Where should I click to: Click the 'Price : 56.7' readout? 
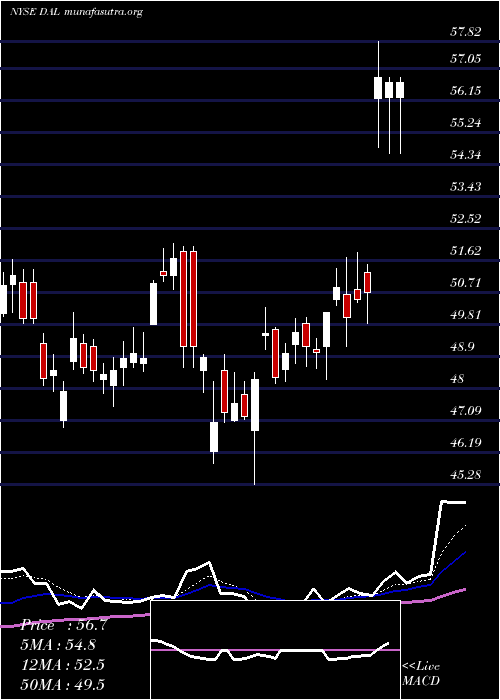[63, 625]
